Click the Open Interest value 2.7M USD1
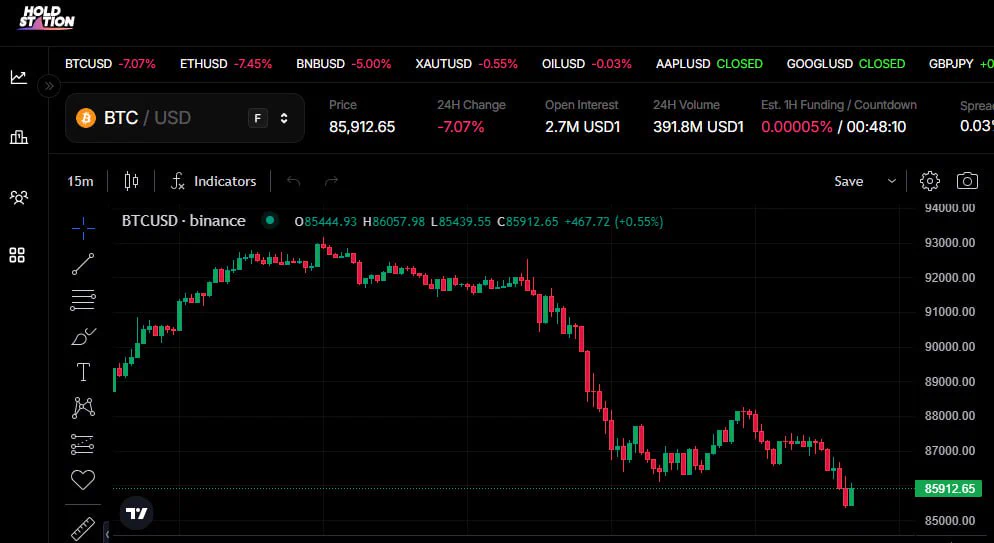Screen dimensions: 994x543 pos(583,127)
